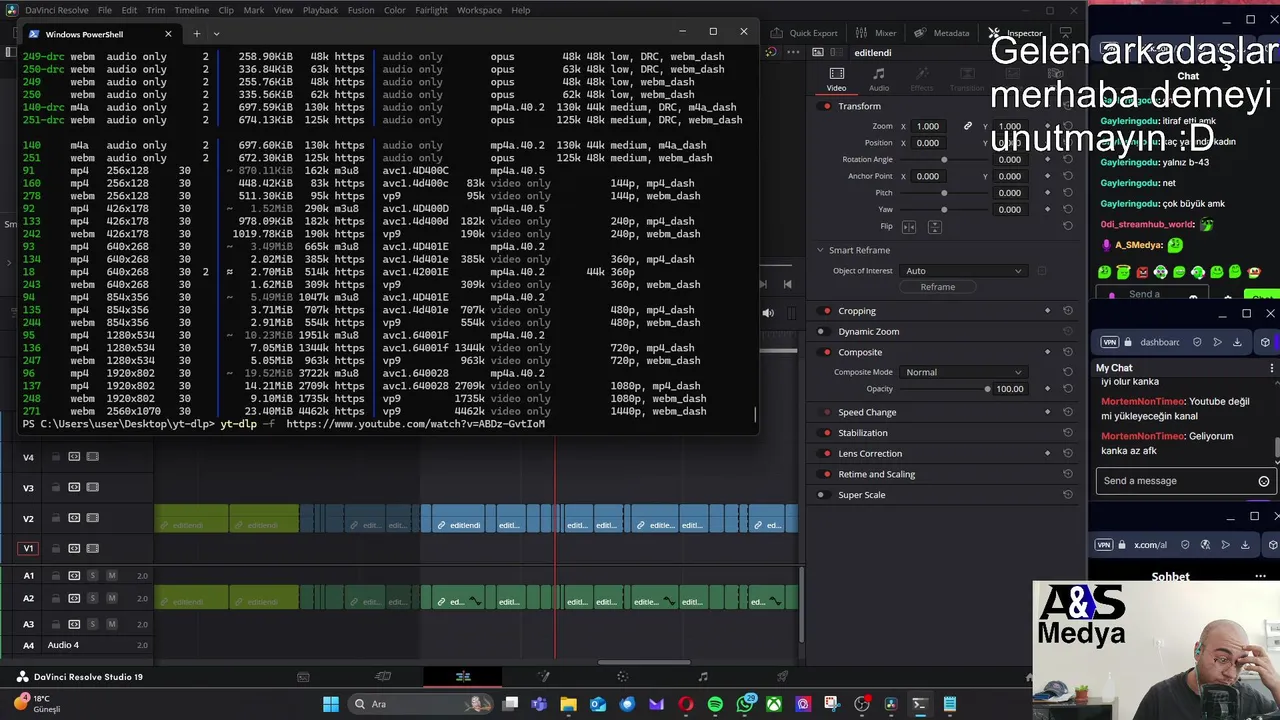The image size is (1280, 720).
Task: Open the Composite Mode dropdown
Action: coord(963,372)
